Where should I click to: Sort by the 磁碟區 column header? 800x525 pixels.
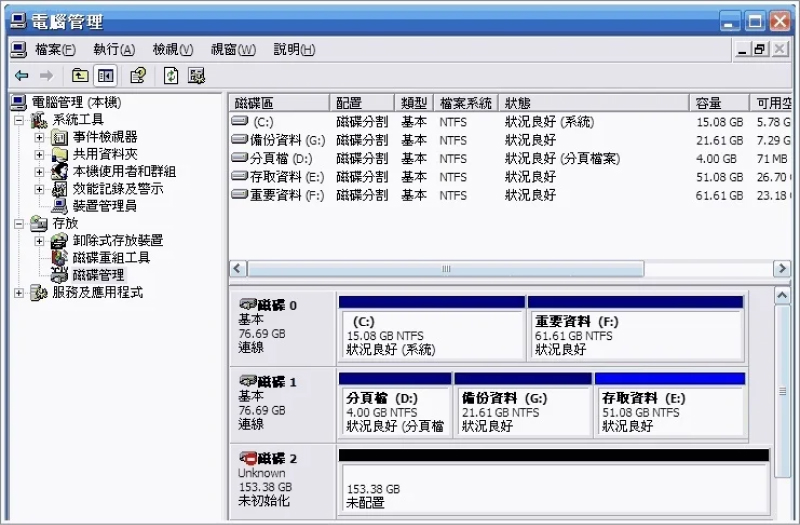tap(279, 103)
